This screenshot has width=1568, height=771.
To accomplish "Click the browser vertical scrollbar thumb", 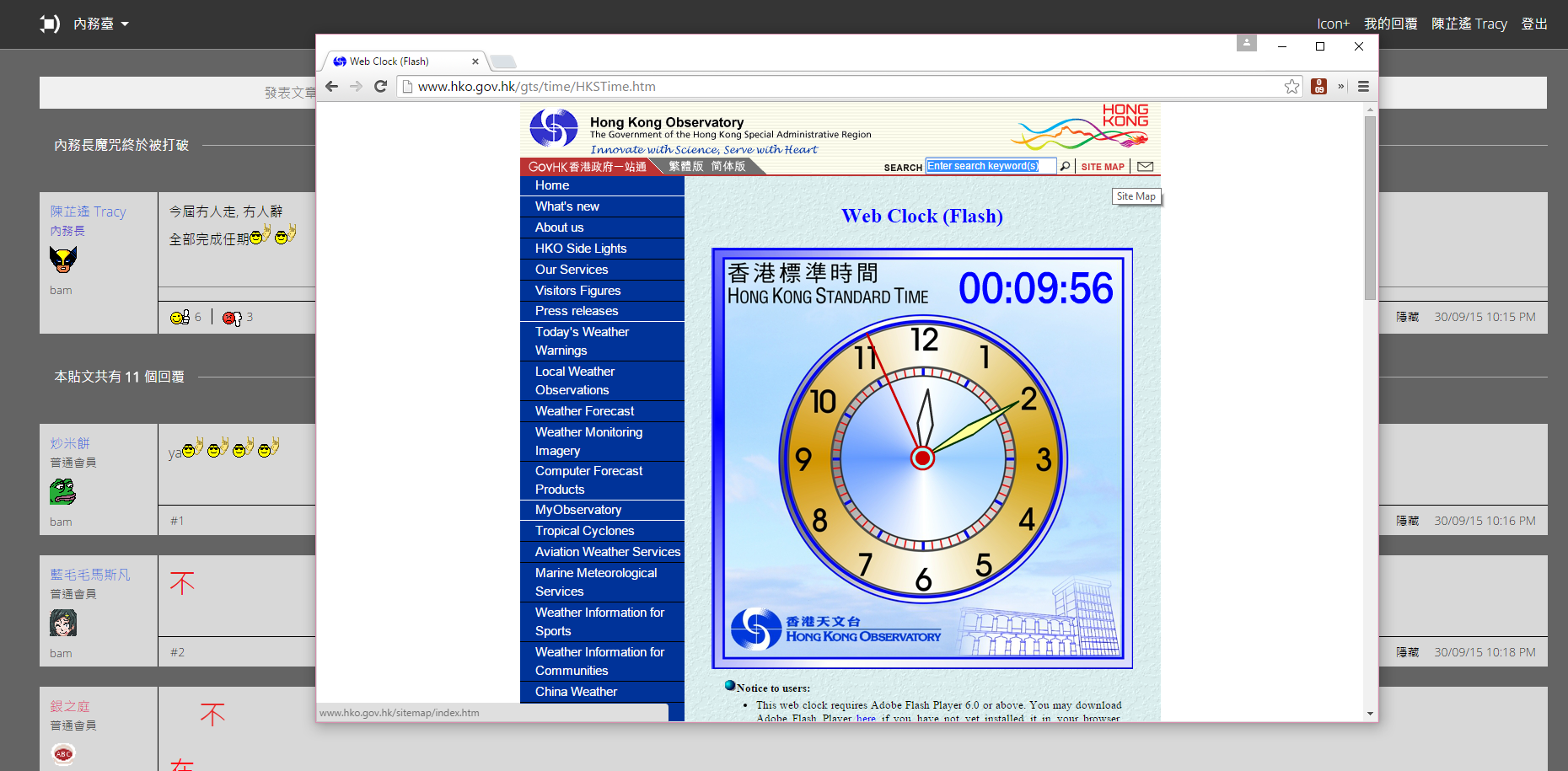I will (1370, 206).
